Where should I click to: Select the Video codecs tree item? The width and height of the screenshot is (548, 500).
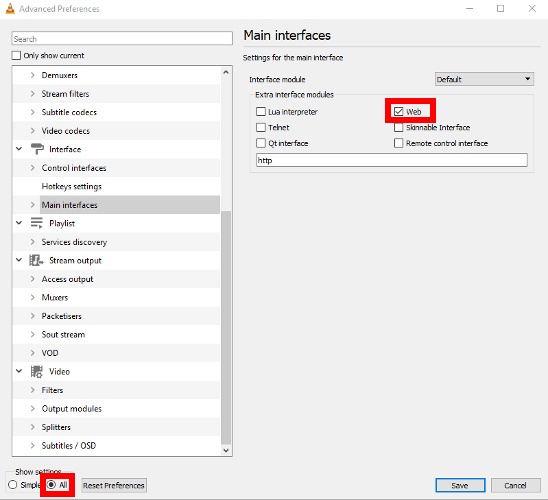click(66, 131)
